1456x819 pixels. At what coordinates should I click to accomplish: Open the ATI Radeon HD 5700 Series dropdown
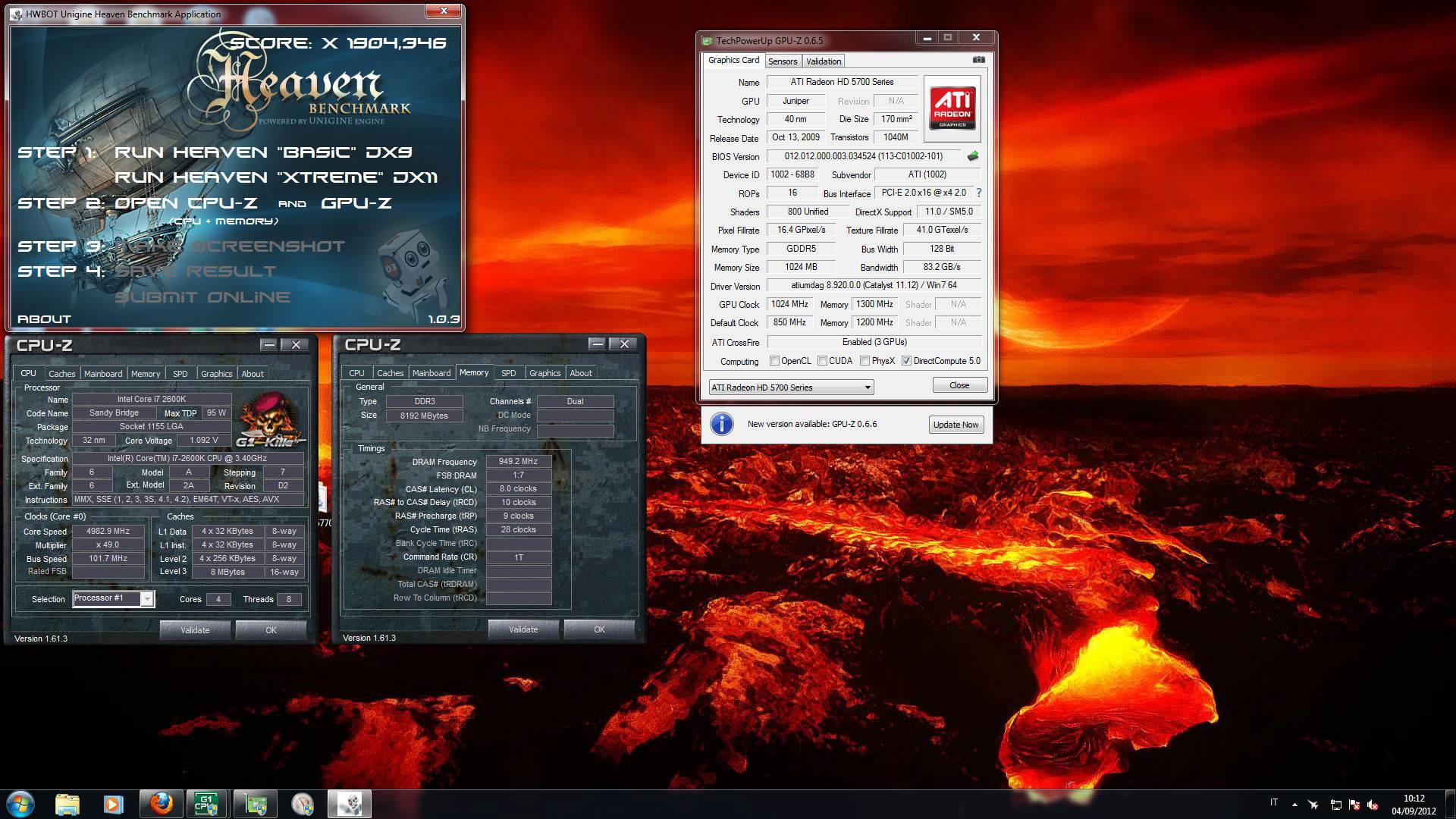[x=791, y=388]
